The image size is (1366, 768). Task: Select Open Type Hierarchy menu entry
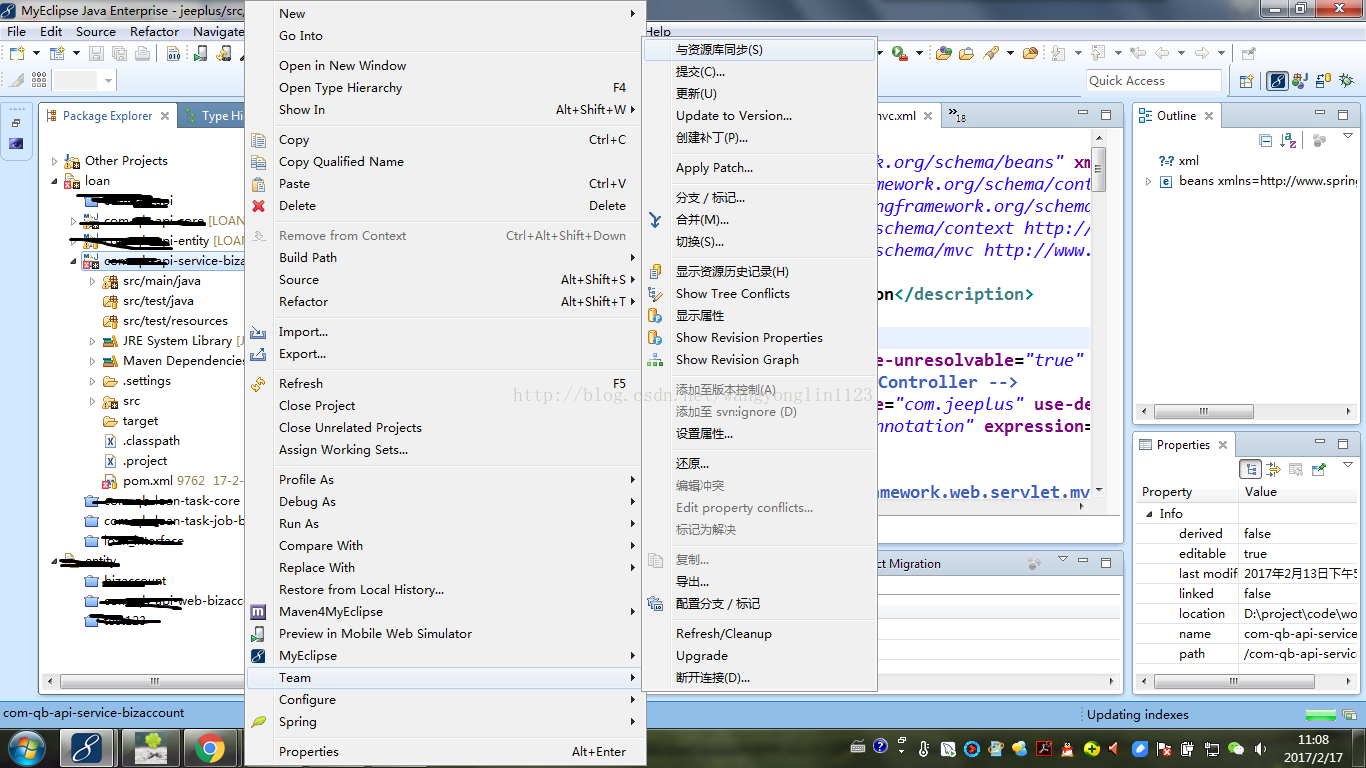click(x=443, y=88)
